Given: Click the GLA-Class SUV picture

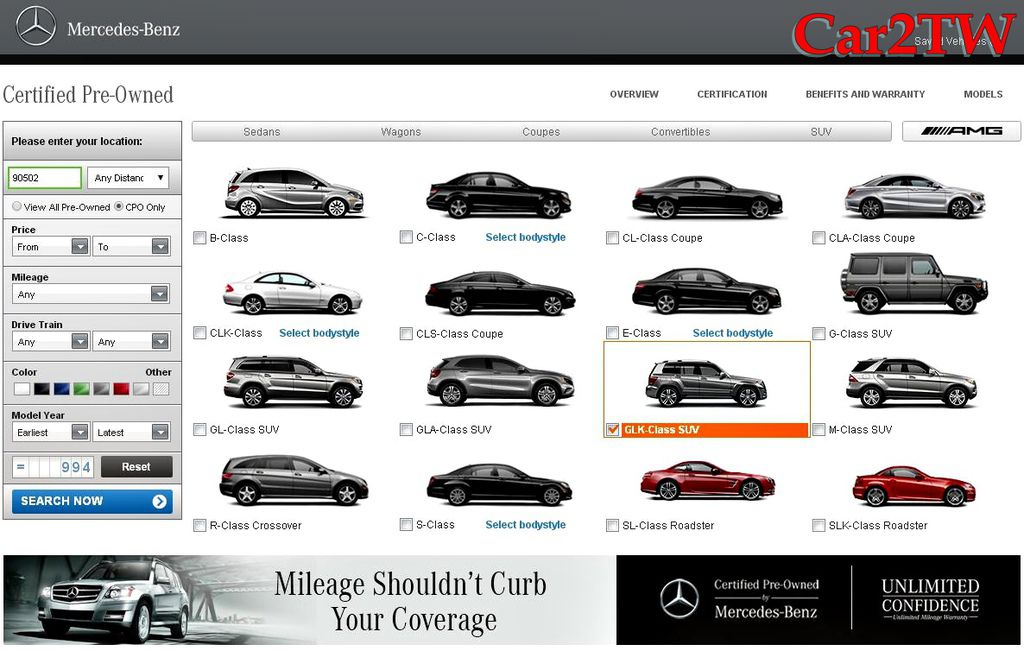Looking at the screenshot, I should click(500, 381).
